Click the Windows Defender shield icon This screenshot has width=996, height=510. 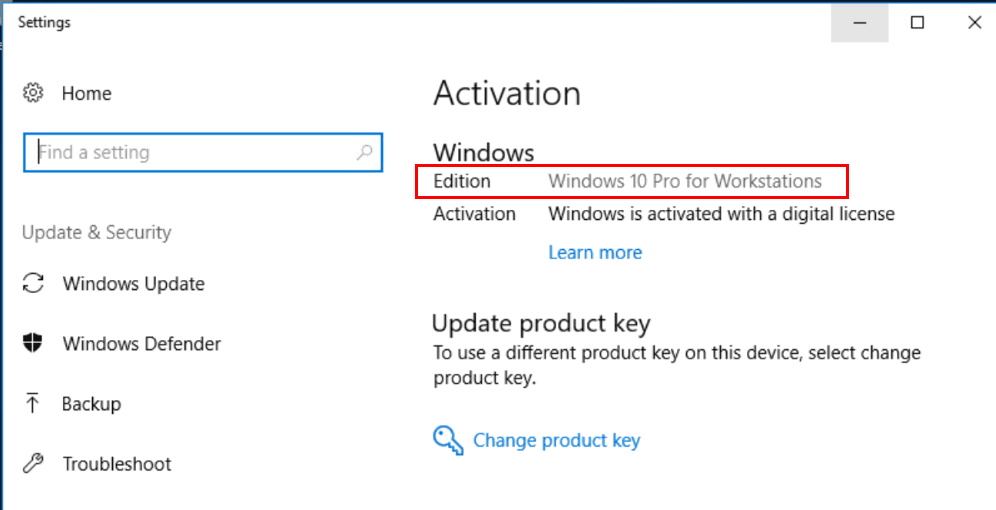coord(33,344)
